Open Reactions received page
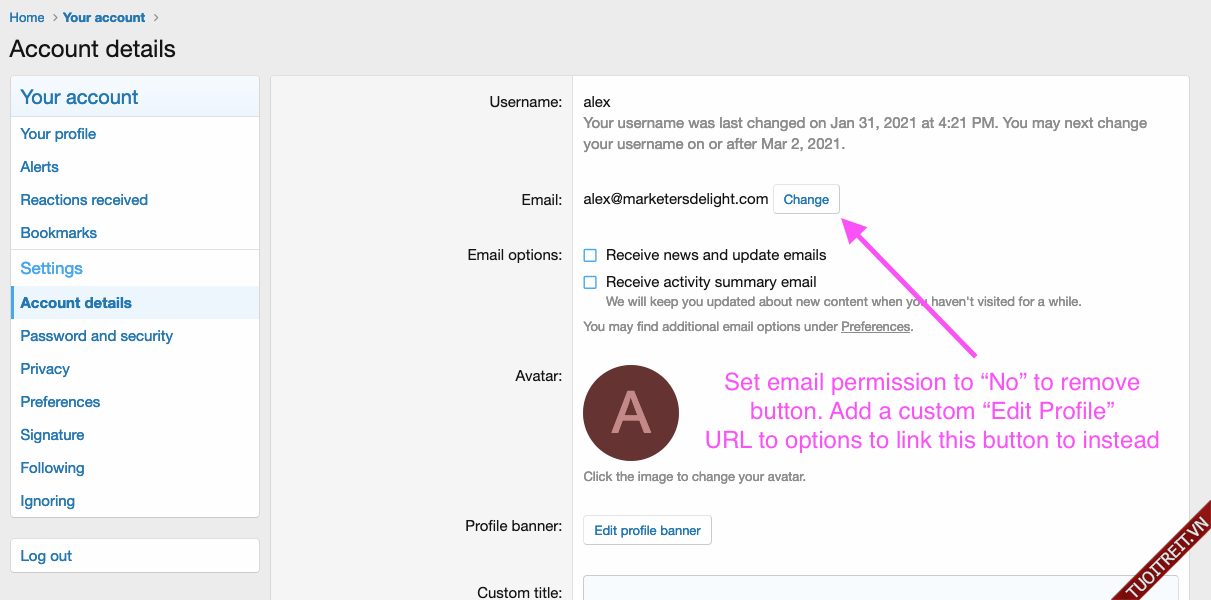 [x=84, y=200]
